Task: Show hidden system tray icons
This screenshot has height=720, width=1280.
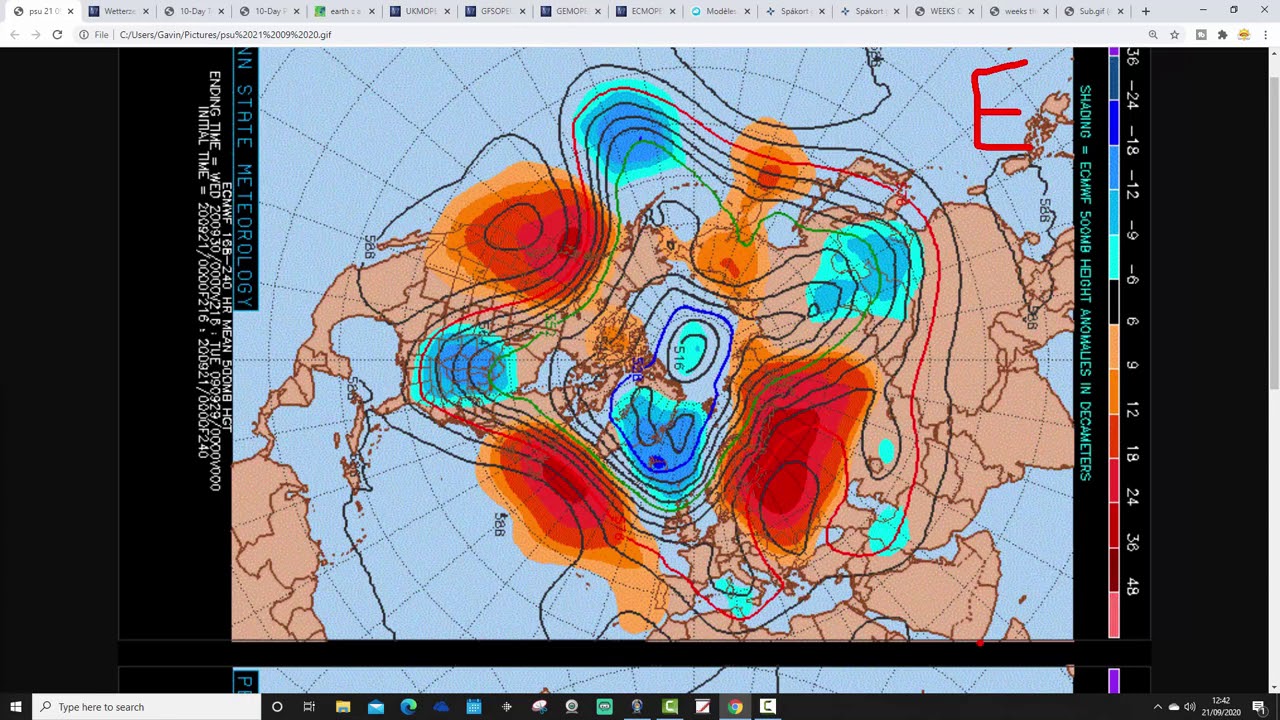Action: [x=1158, y=707]
